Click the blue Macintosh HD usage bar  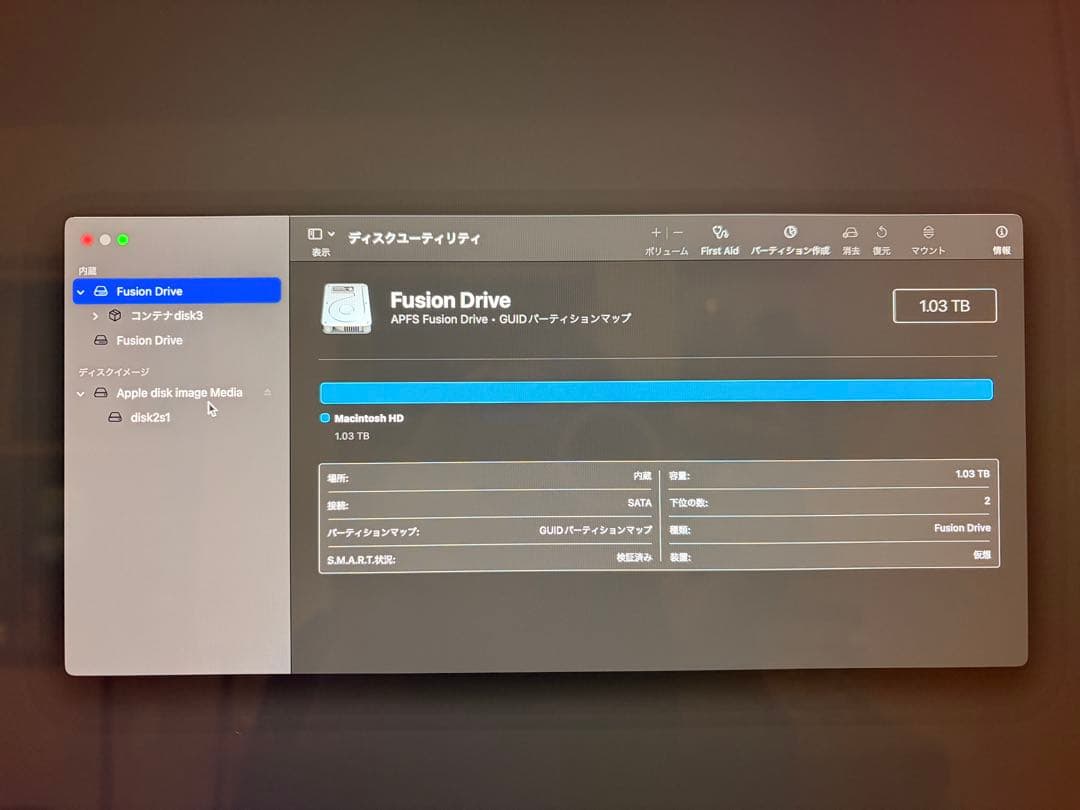pyautogui.click(x=655, y=390)
